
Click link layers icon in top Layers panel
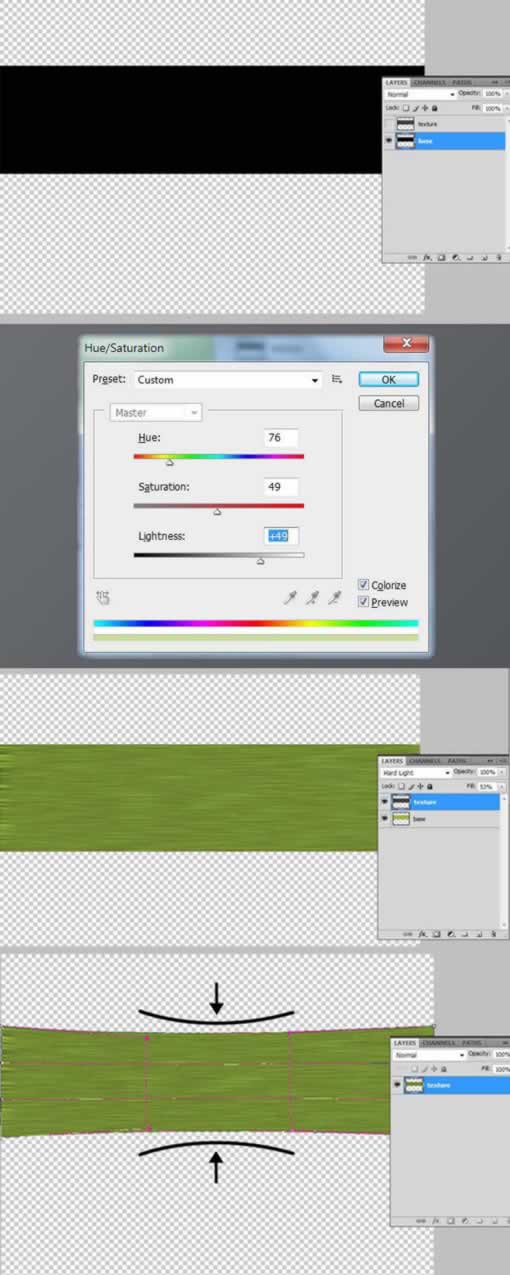pyautogui.click(x=412, y=257)
